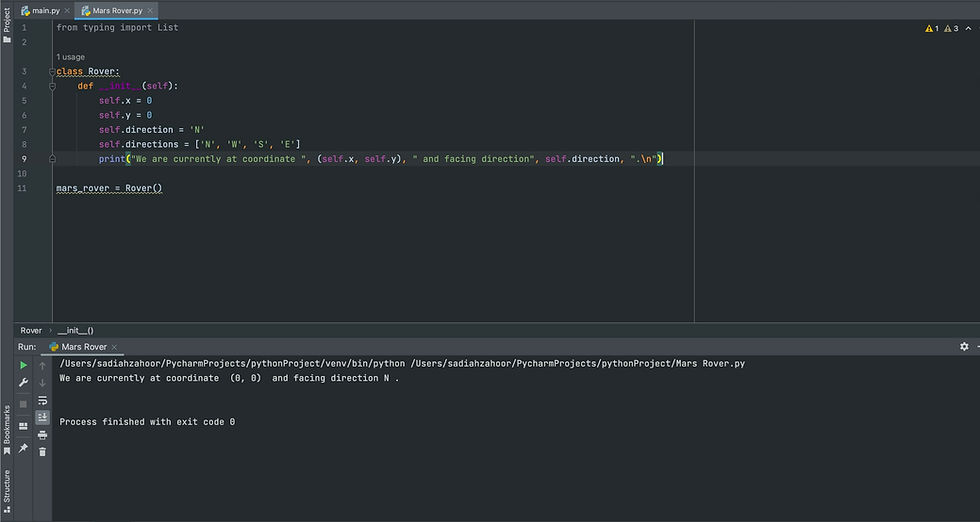
Task: Click the grey Stop process square
Action: click(x=23, y=404)
